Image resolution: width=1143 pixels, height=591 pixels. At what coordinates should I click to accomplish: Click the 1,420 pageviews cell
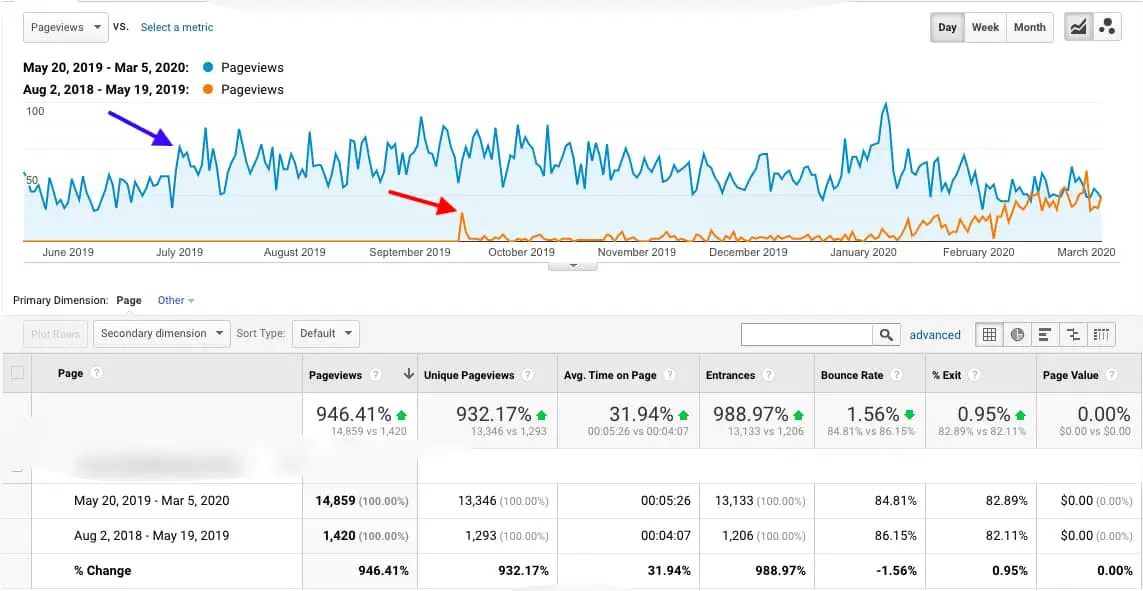click(x=339, y=536)
